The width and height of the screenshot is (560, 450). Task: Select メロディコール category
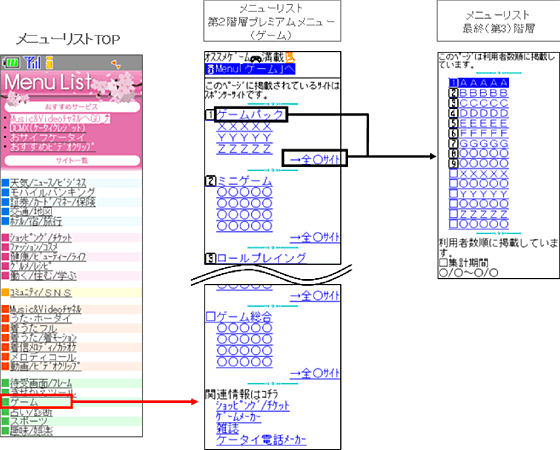pyautogui.click(x=43, y=357)
